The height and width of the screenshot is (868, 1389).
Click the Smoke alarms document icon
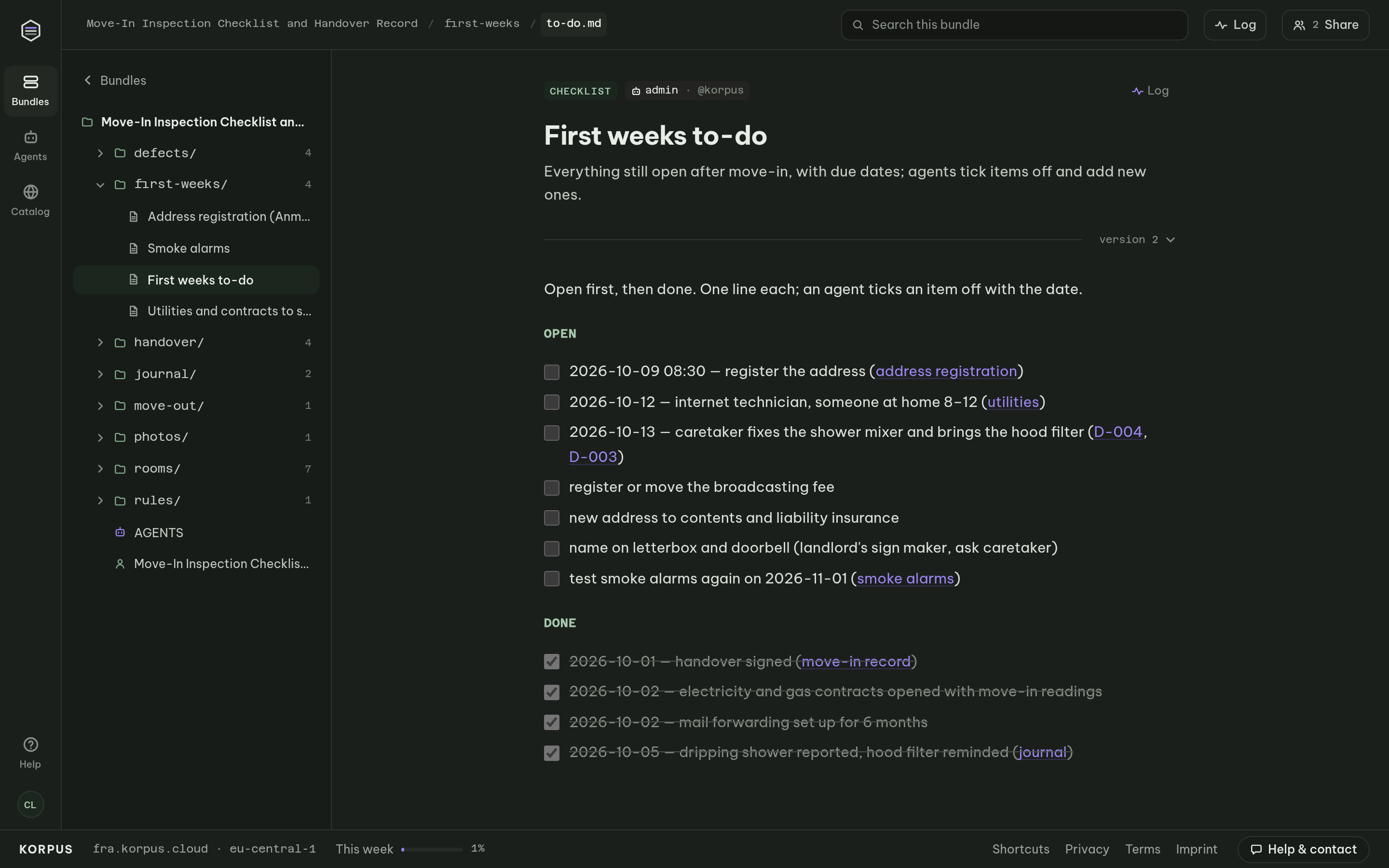[x=134, y=248]
